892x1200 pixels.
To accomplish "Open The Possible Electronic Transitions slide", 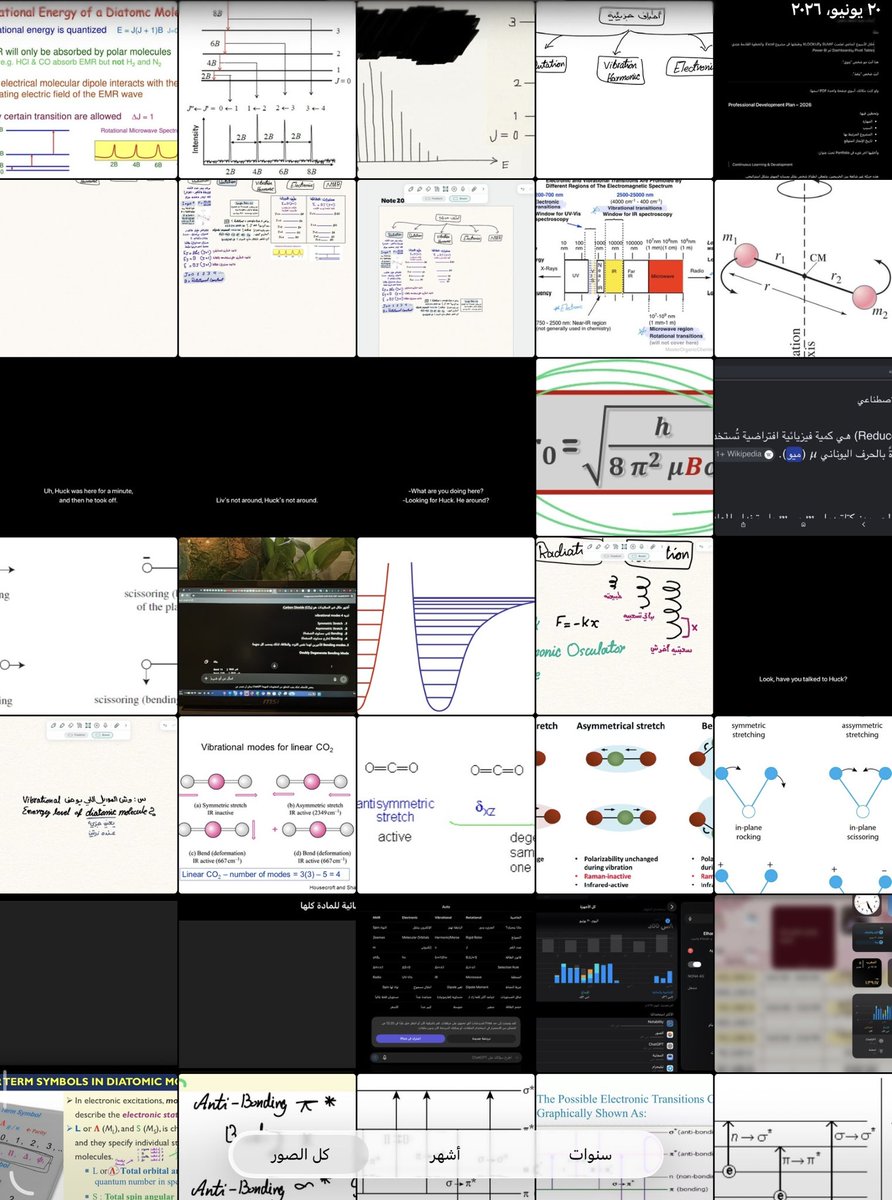I will tap(624, 1137).
